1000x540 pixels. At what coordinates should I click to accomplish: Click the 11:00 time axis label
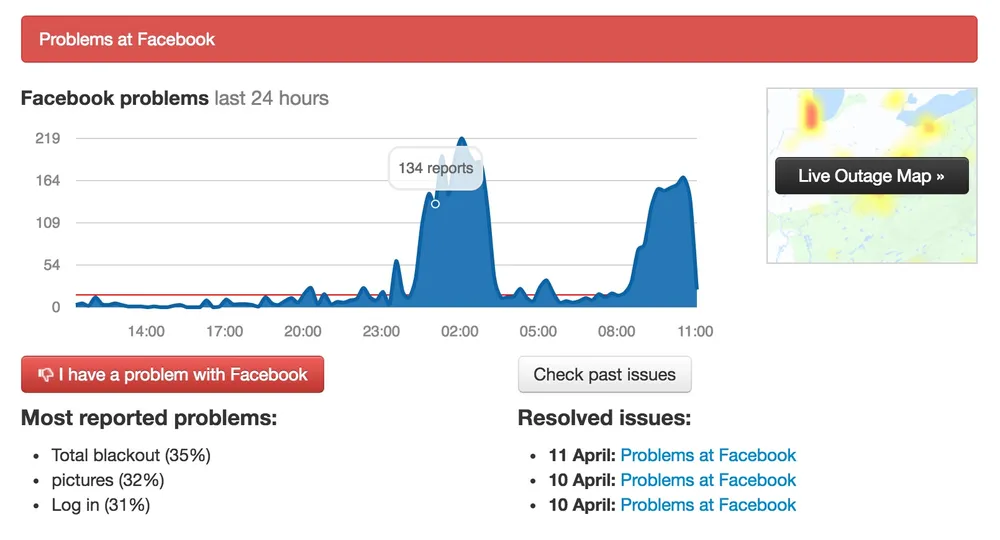pyautogui.click(x=695, y=332)
